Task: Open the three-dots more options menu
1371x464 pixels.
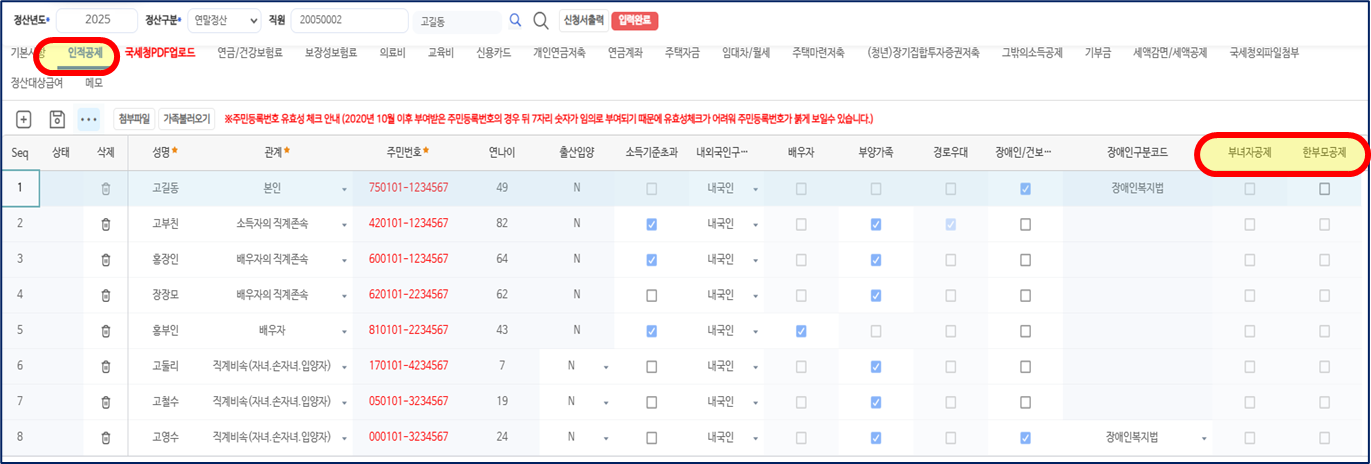Action: click(89, 119)
